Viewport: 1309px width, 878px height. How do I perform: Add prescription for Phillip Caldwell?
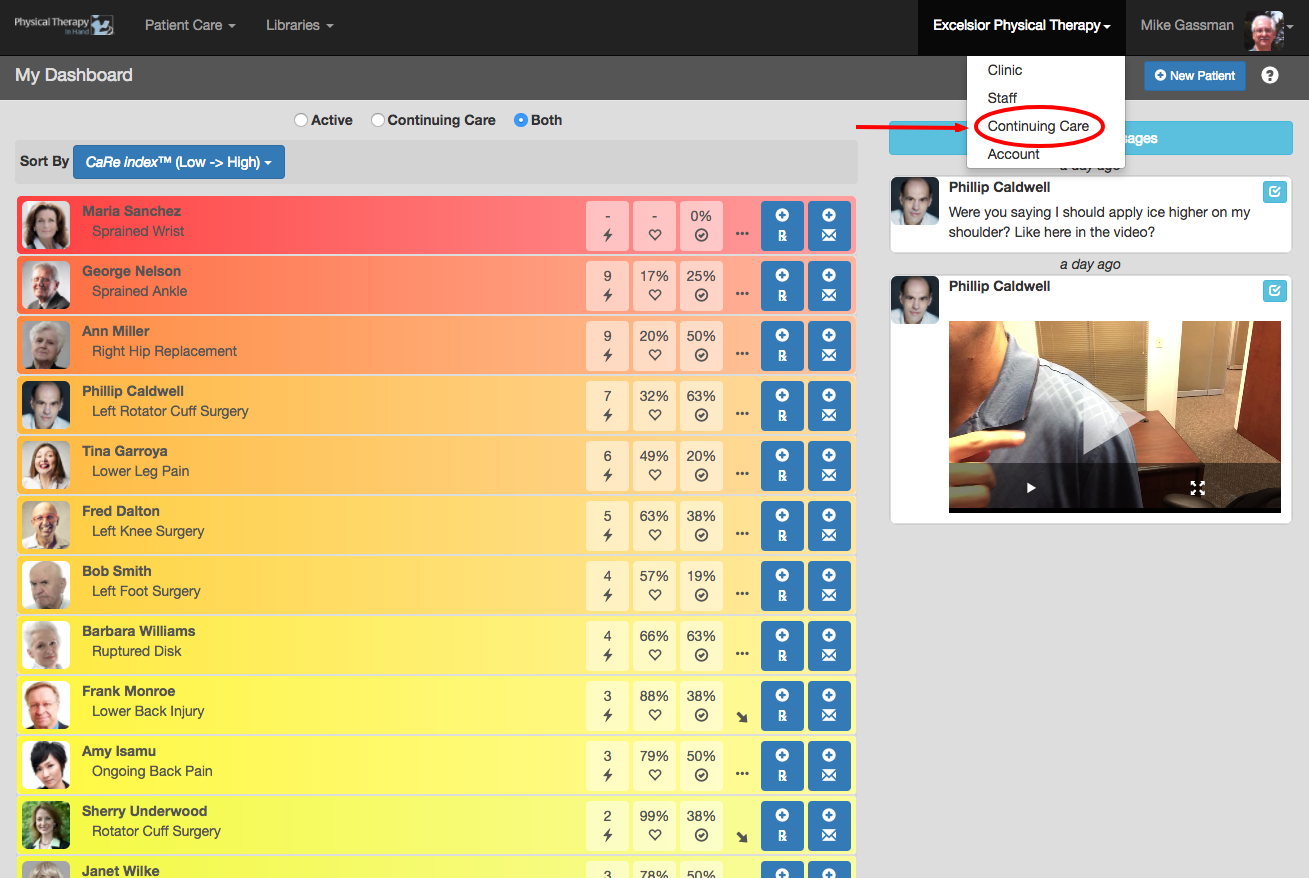pyautogui.click(x=782, y=405)
